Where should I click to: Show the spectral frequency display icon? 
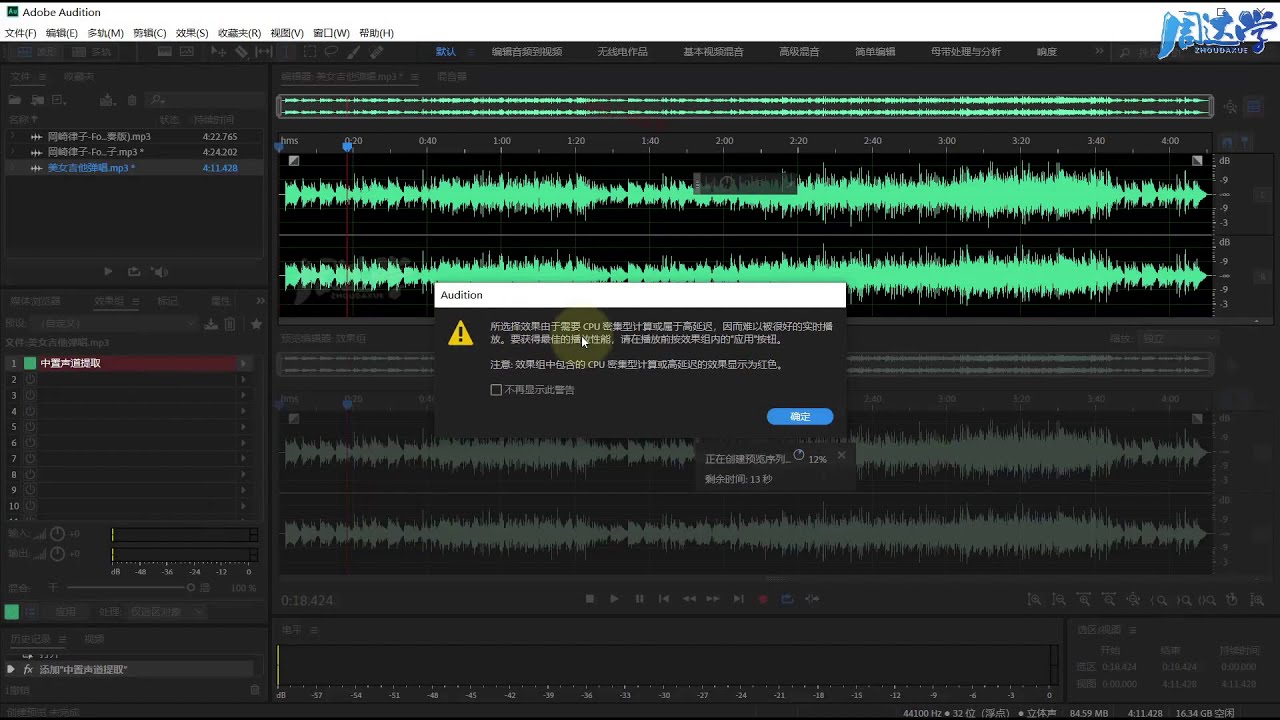tap(164, 52)
